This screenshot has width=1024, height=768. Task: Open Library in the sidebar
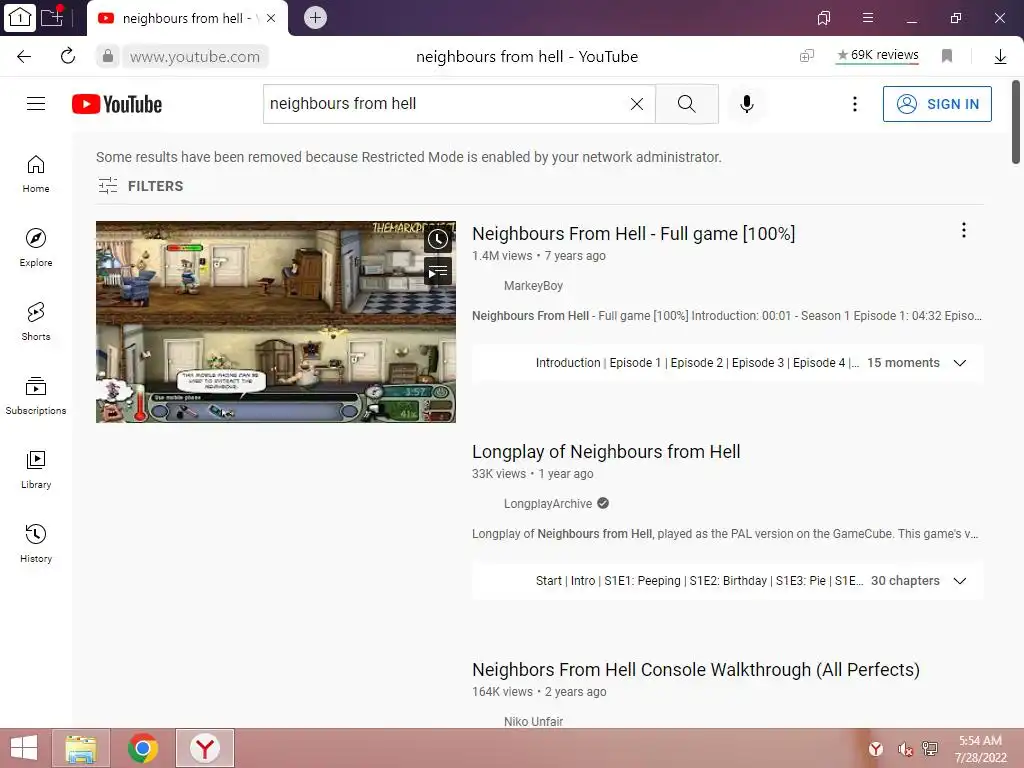point(36,470)
